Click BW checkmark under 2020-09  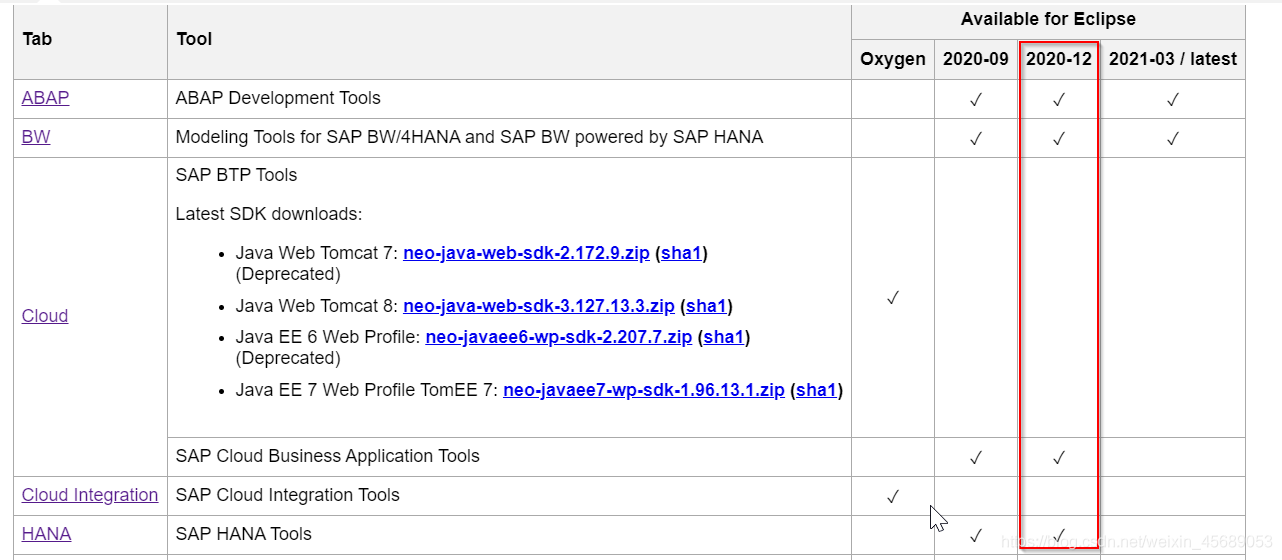pyautogui.click(x=976, y=138)
